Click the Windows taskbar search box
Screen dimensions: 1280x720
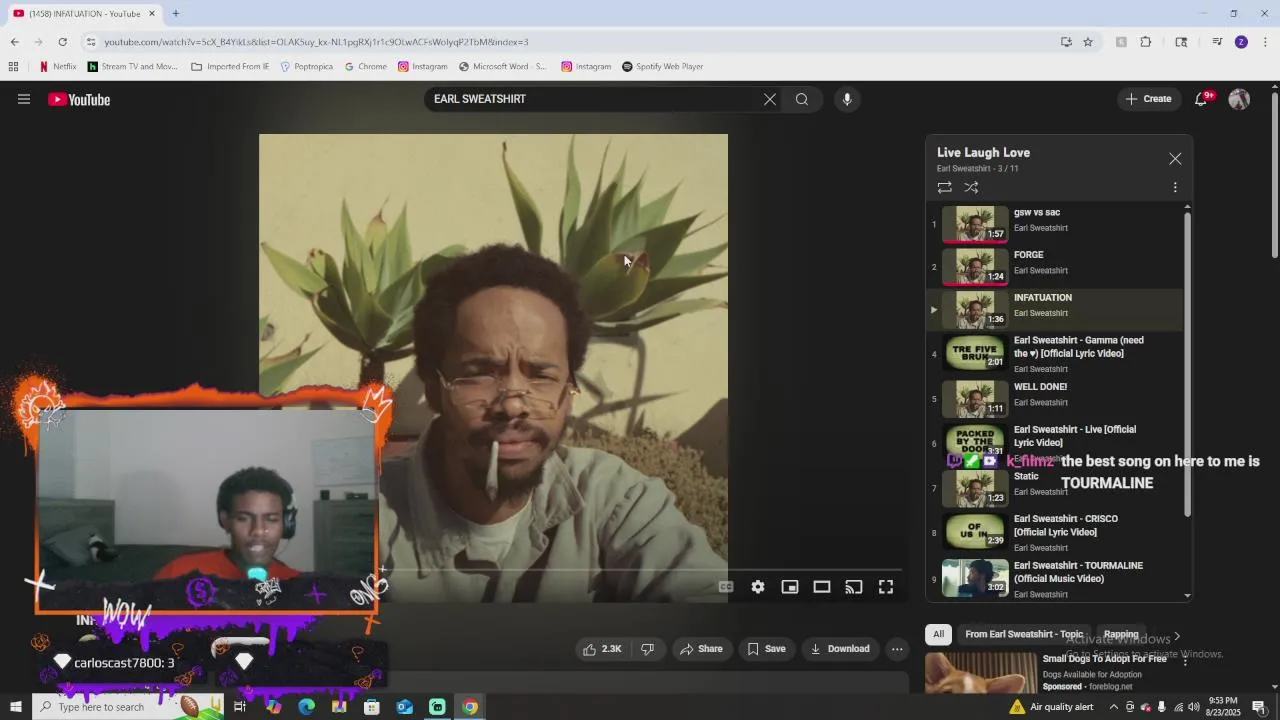pos(128,707)
